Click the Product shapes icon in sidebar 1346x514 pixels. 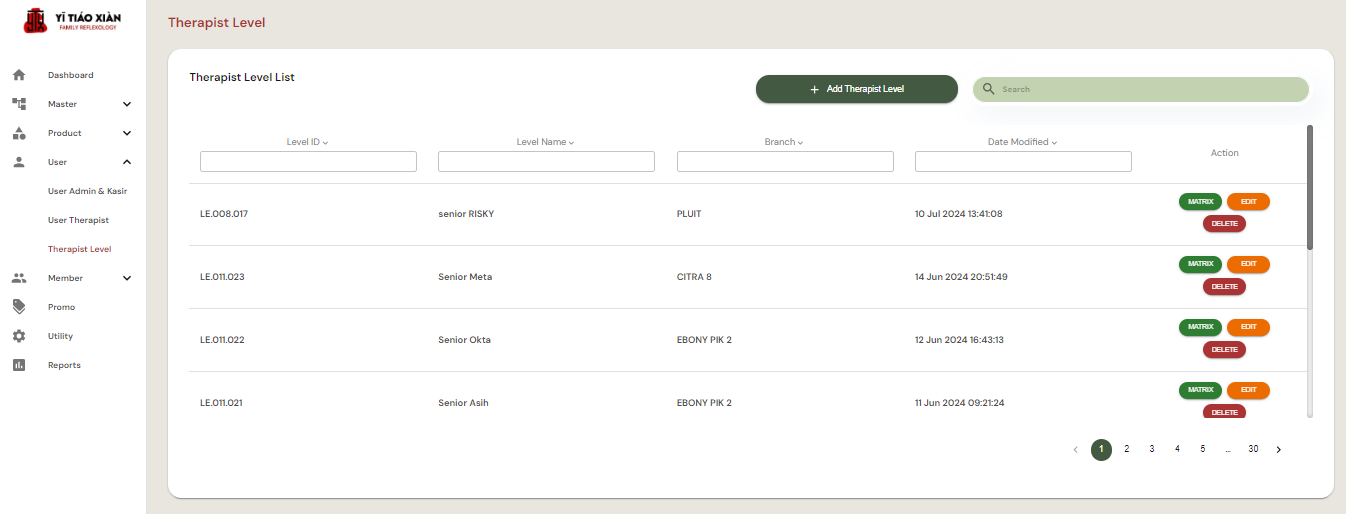[19, 133]
